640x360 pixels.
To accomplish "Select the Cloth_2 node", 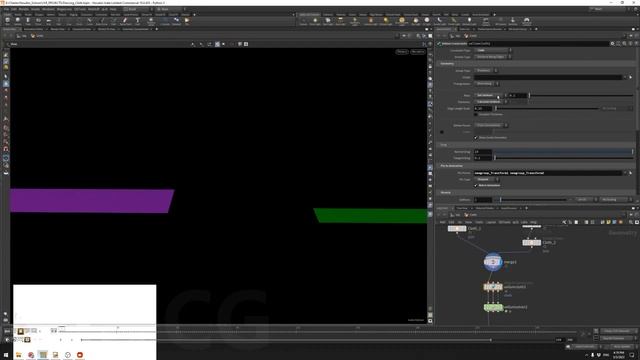I will click(x=531, y=242).
